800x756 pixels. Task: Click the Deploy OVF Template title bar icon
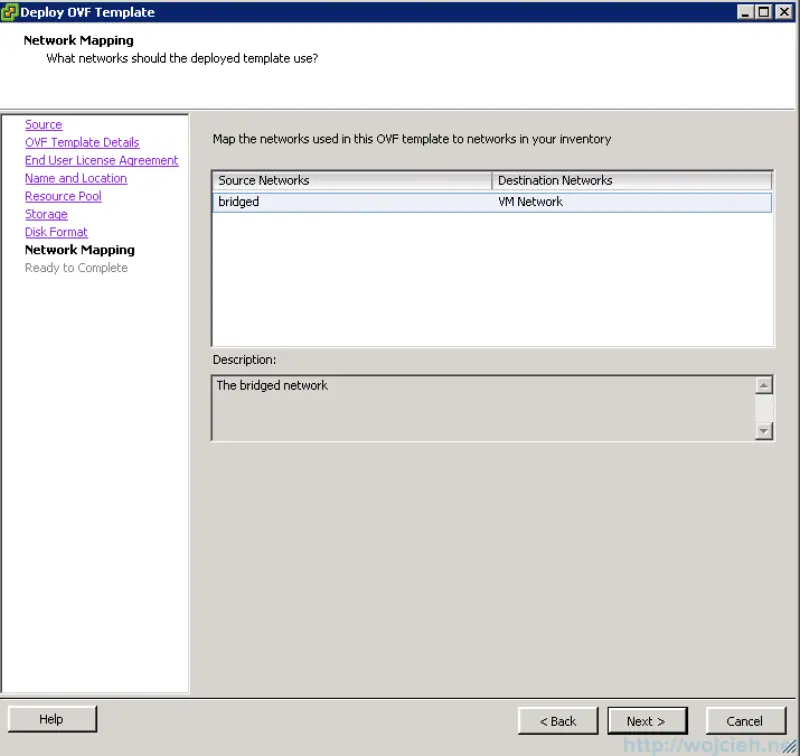coord(10,11)
